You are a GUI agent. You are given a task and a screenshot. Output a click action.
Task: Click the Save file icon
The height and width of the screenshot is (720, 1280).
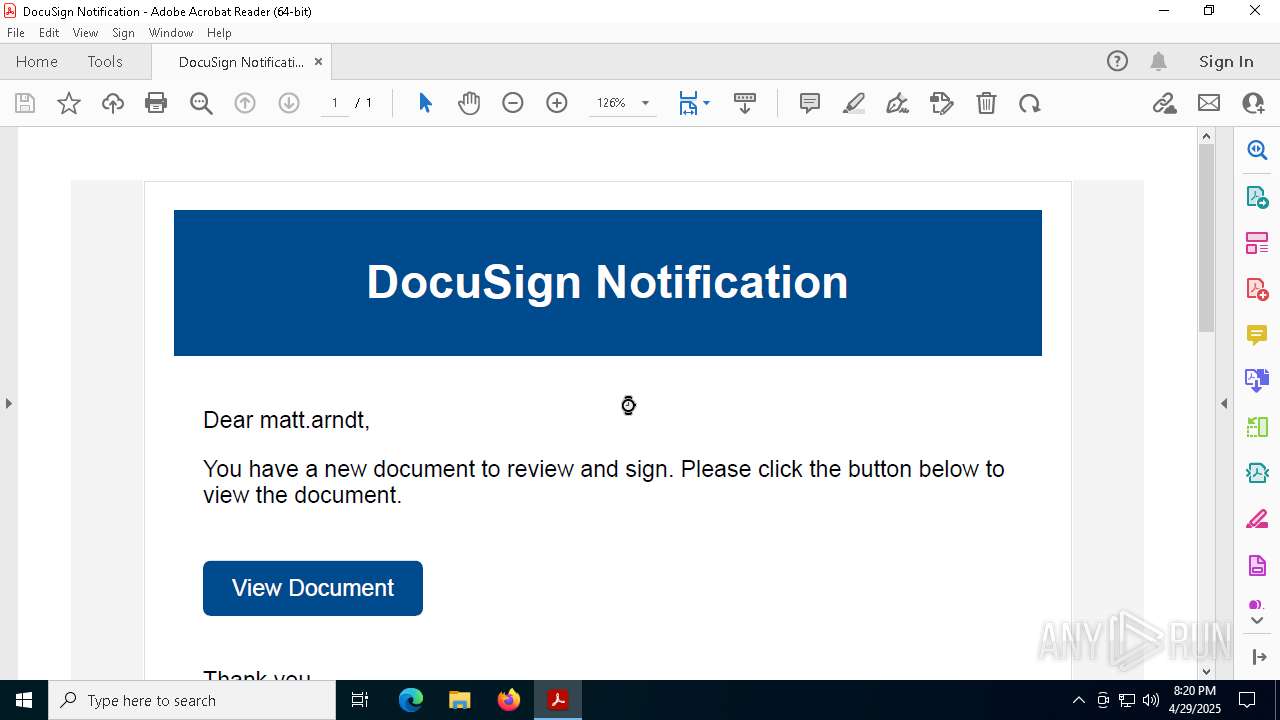pos(25,103)
